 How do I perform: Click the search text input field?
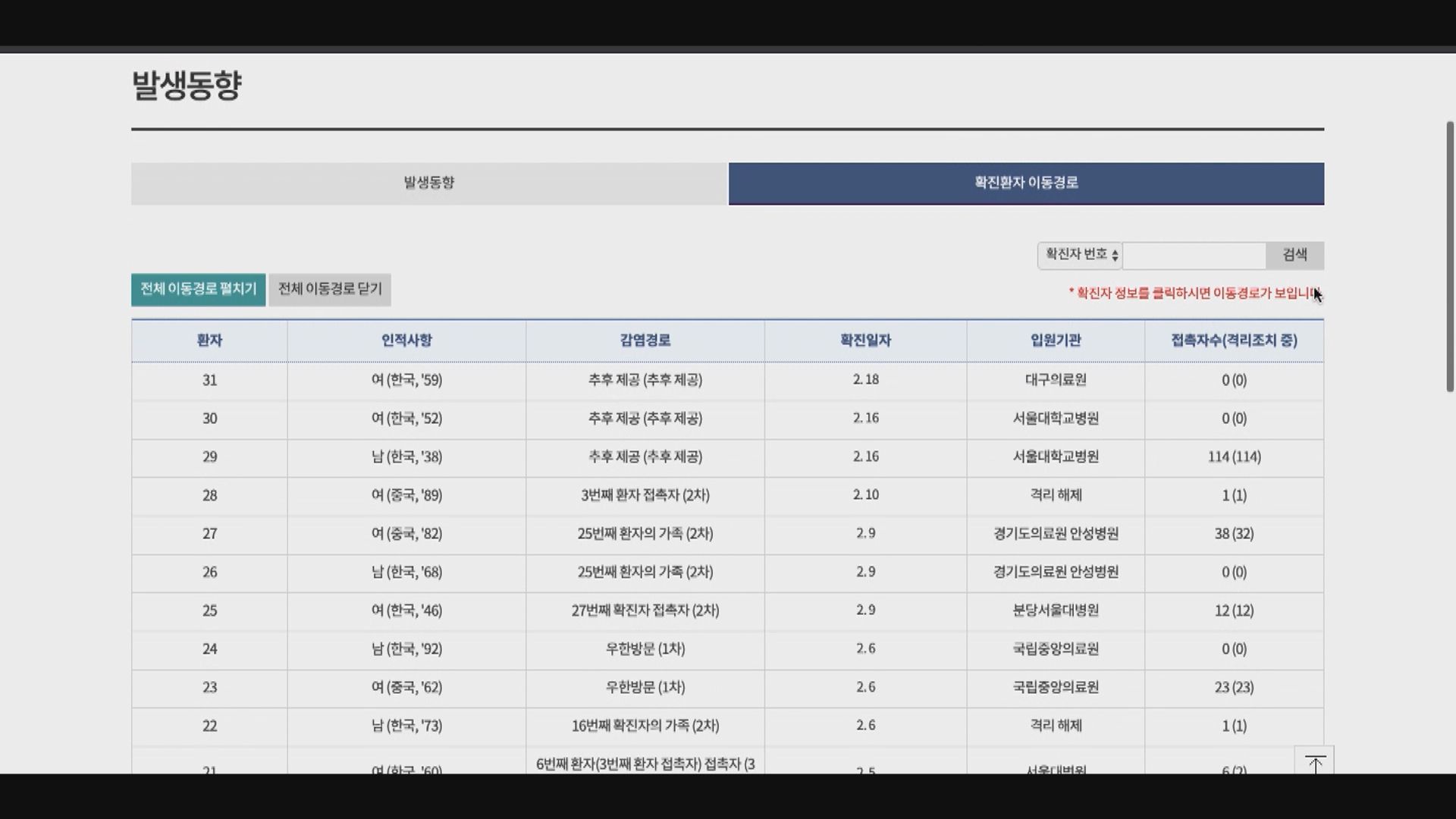pos(1194,256)
